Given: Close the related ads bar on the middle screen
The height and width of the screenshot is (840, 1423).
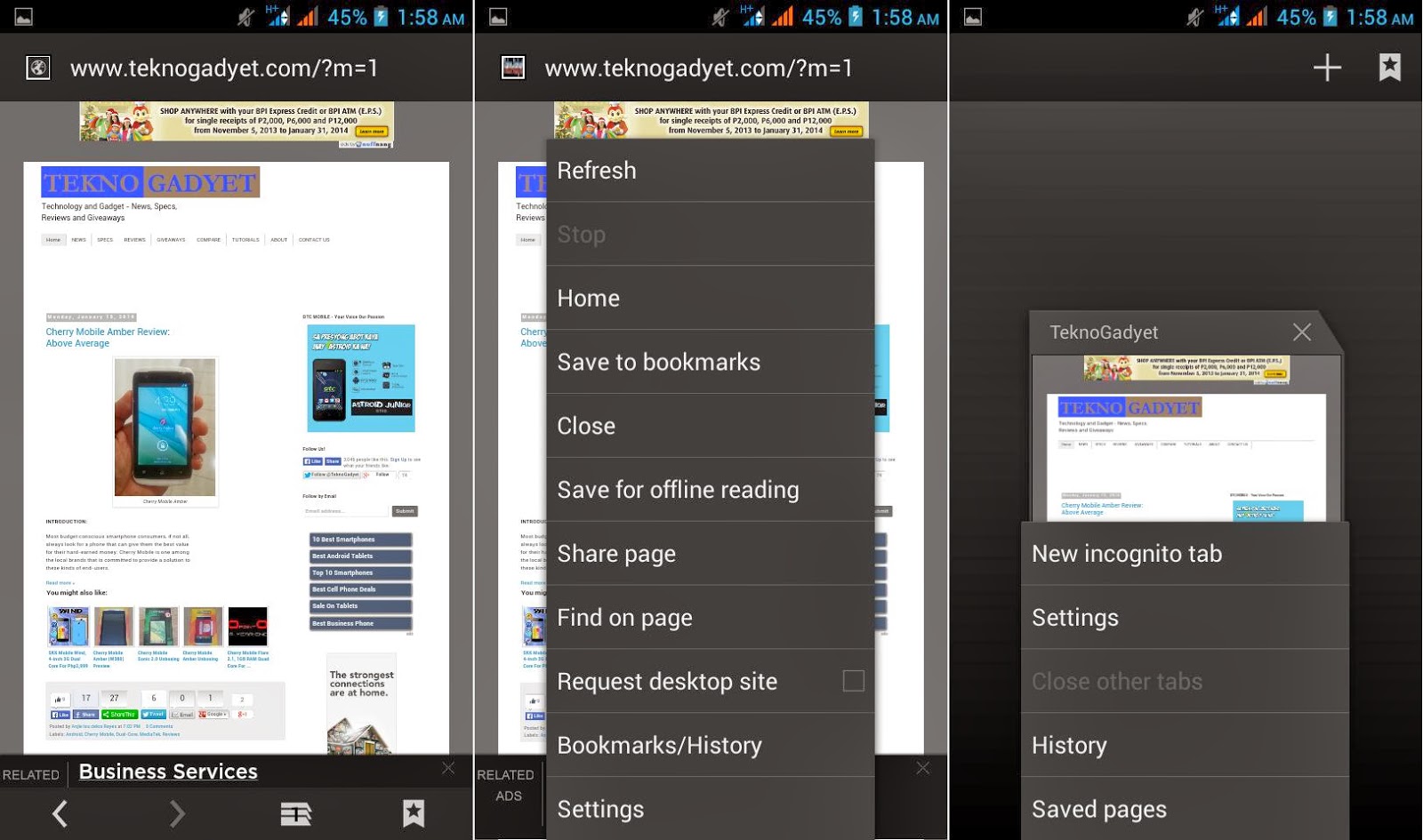Looking at the screenshot, I should pyautogui.click(x=923, y=767).
